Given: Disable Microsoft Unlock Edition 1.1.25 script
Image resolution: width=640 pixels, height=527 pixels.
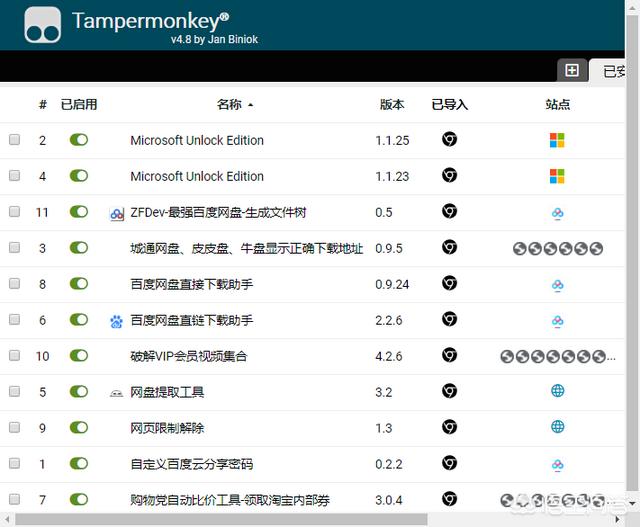Looking at the screenshot, I should [79, 140].
